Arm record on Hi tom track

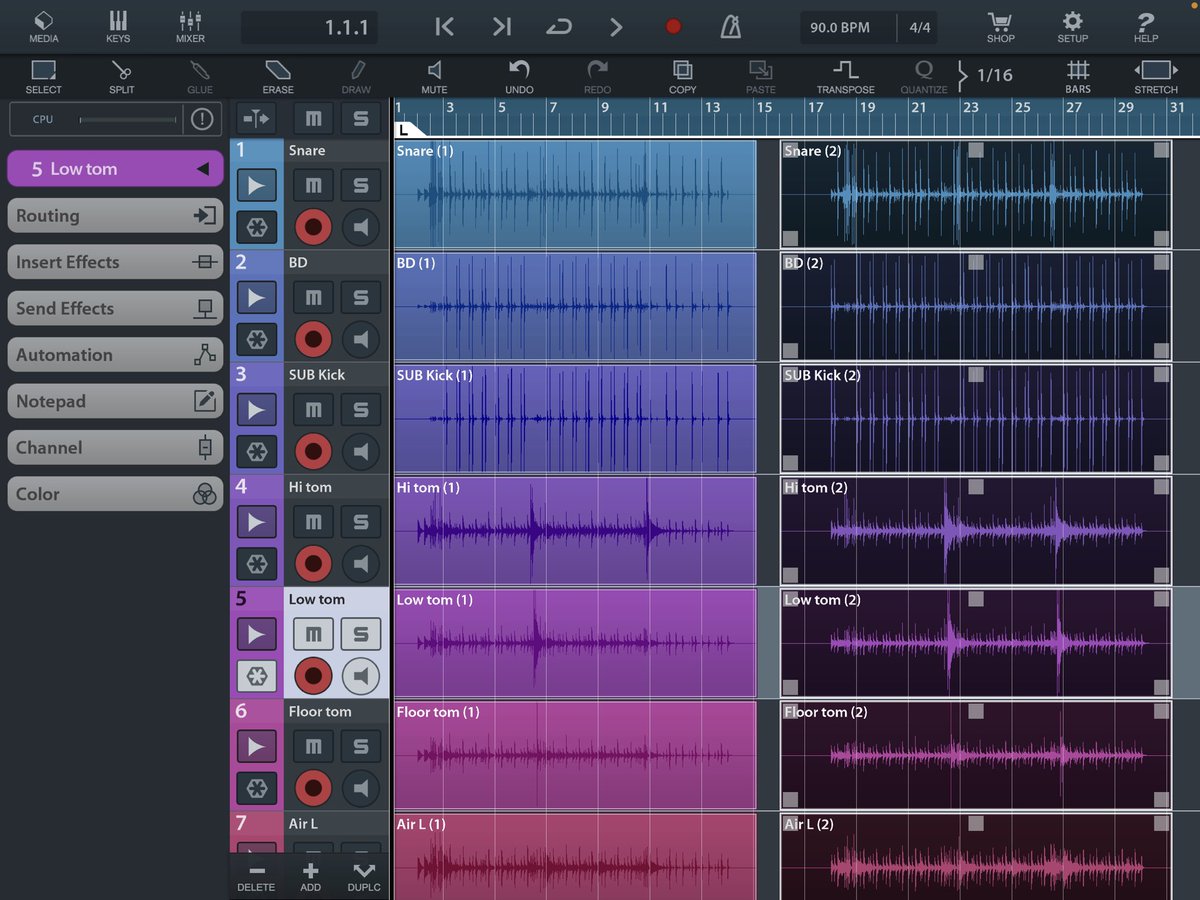(x=313, y=564)
